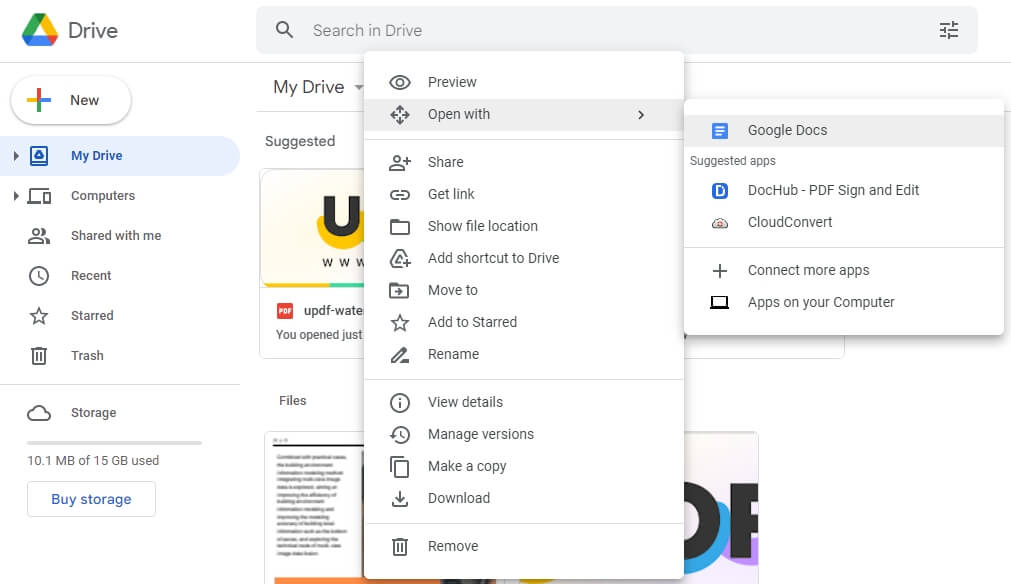Click the Shared with me people icon

pos(39,236)
